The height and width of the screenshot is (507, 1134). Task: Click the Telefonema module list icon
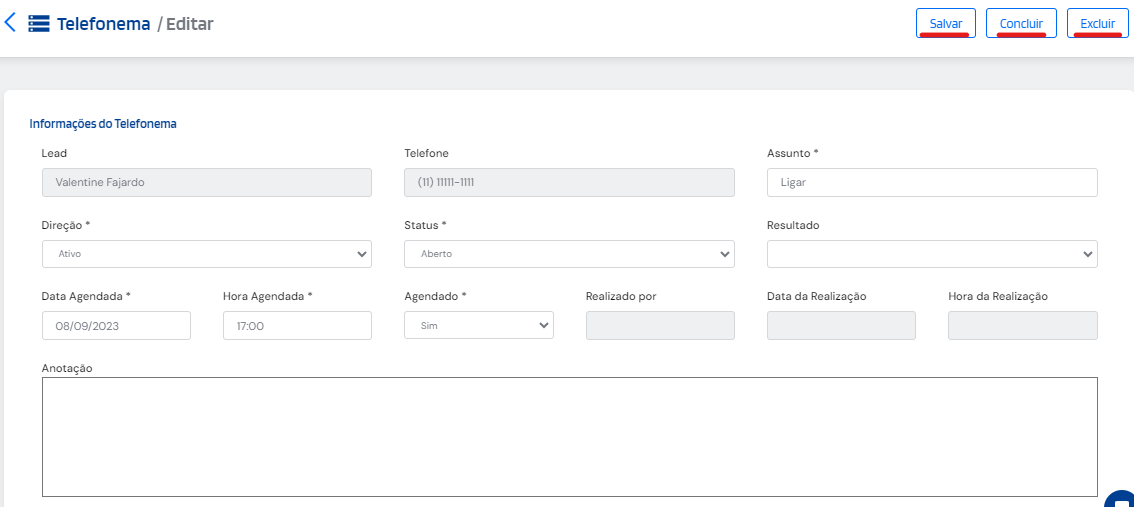(x=39, y=24)
